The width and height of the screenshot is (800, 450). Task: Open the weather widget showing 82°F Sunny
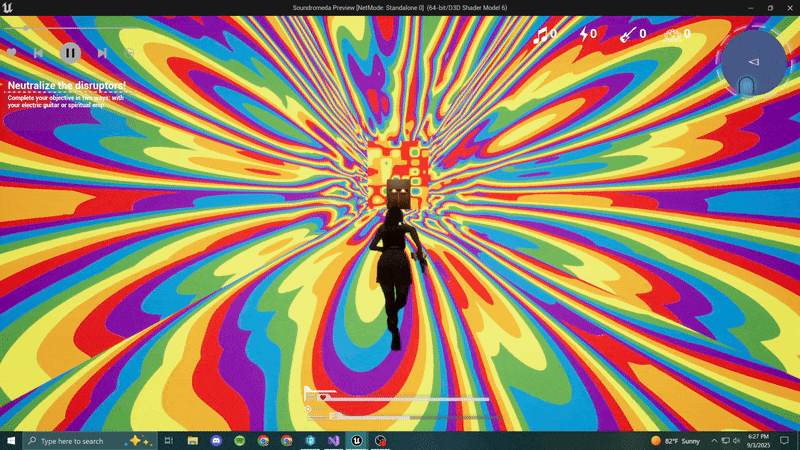pyautogui.click(x=676, y=441)
